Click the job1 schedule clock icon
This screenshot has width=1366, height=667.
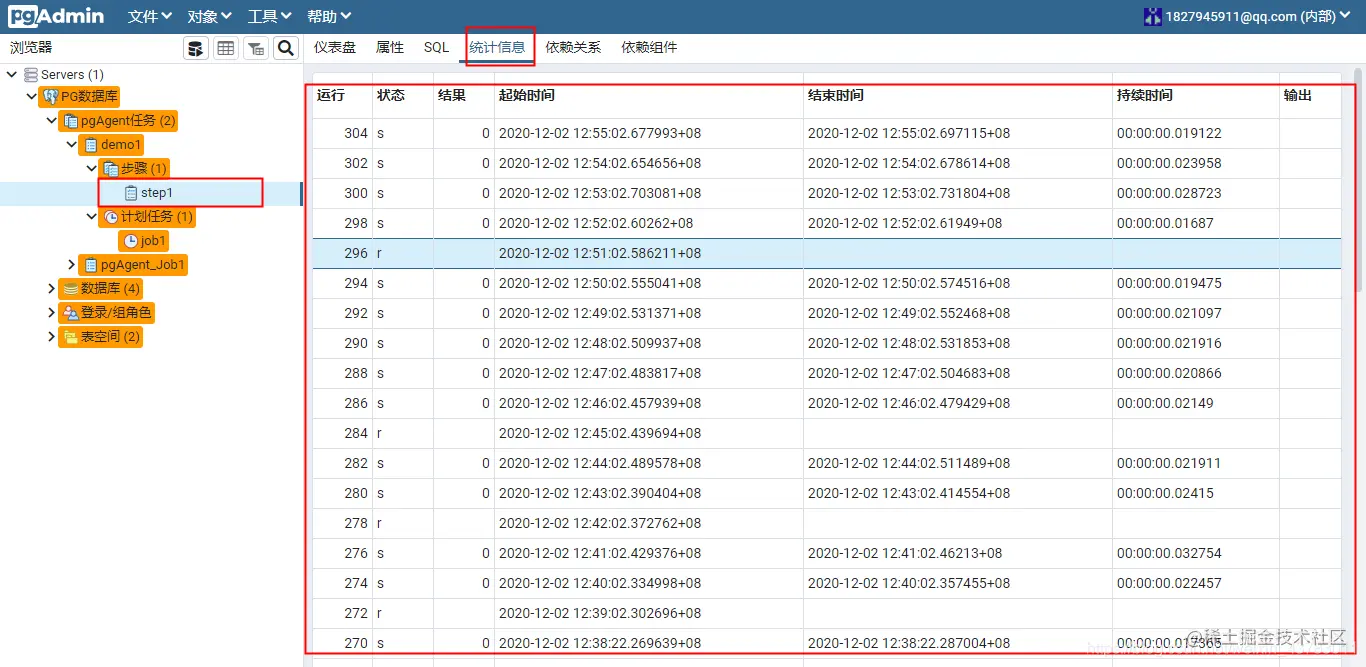coord(131,241)
